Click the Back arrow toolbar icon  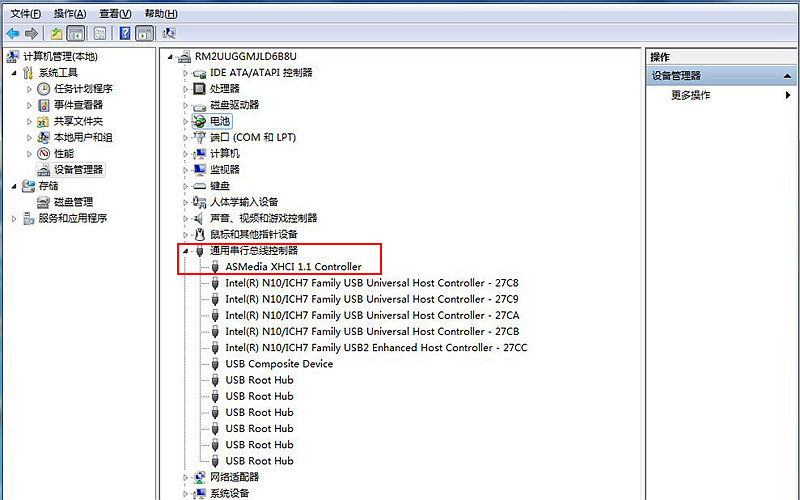13,34
